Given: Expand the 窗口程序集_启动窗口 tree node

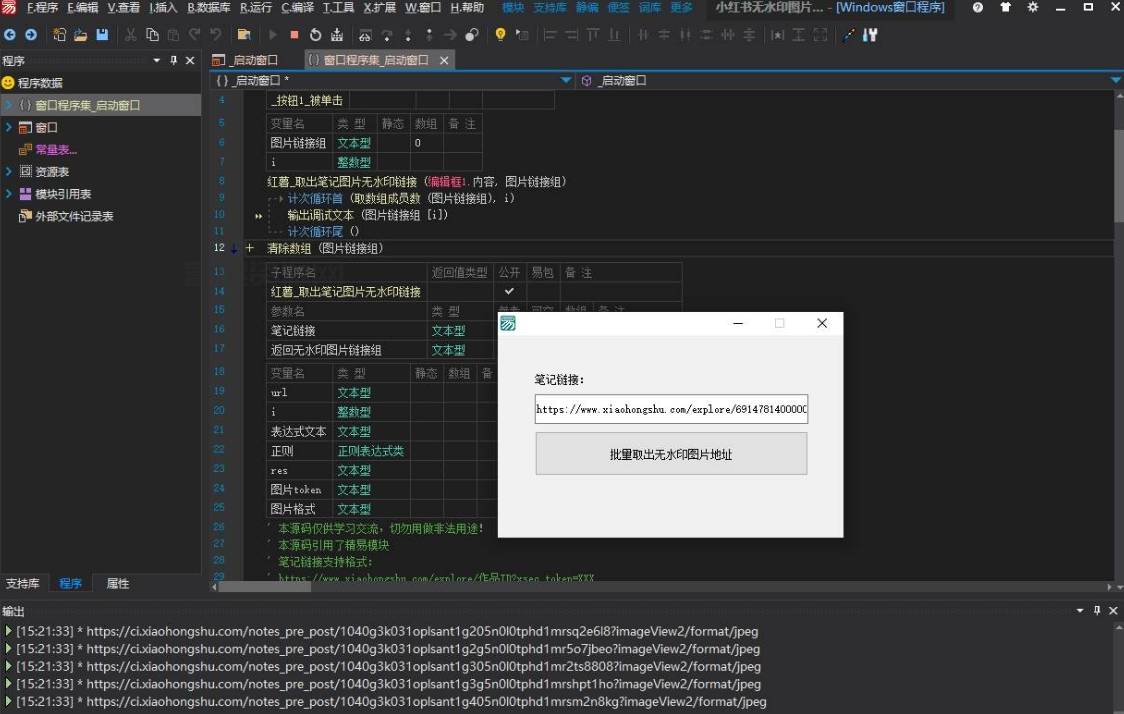Looking at the screenshot, I should 9,105.
